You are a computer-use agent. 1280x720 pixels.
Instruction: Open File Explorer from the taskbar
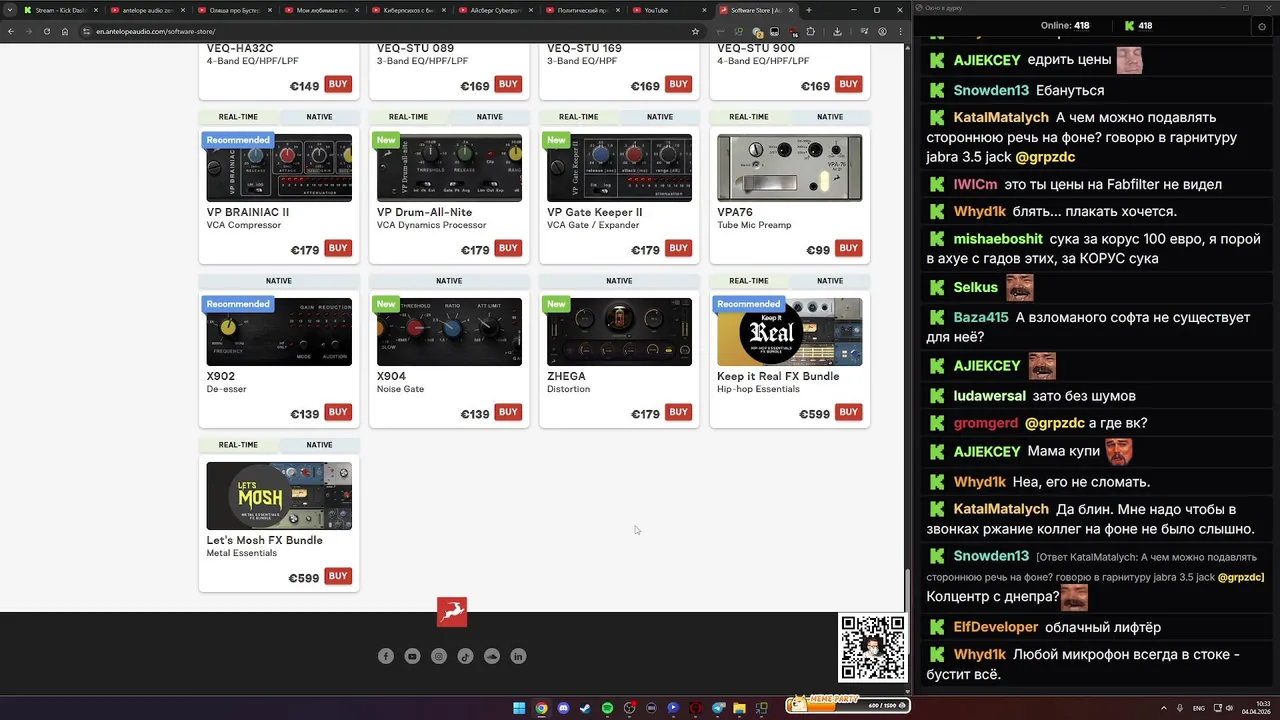739,708
